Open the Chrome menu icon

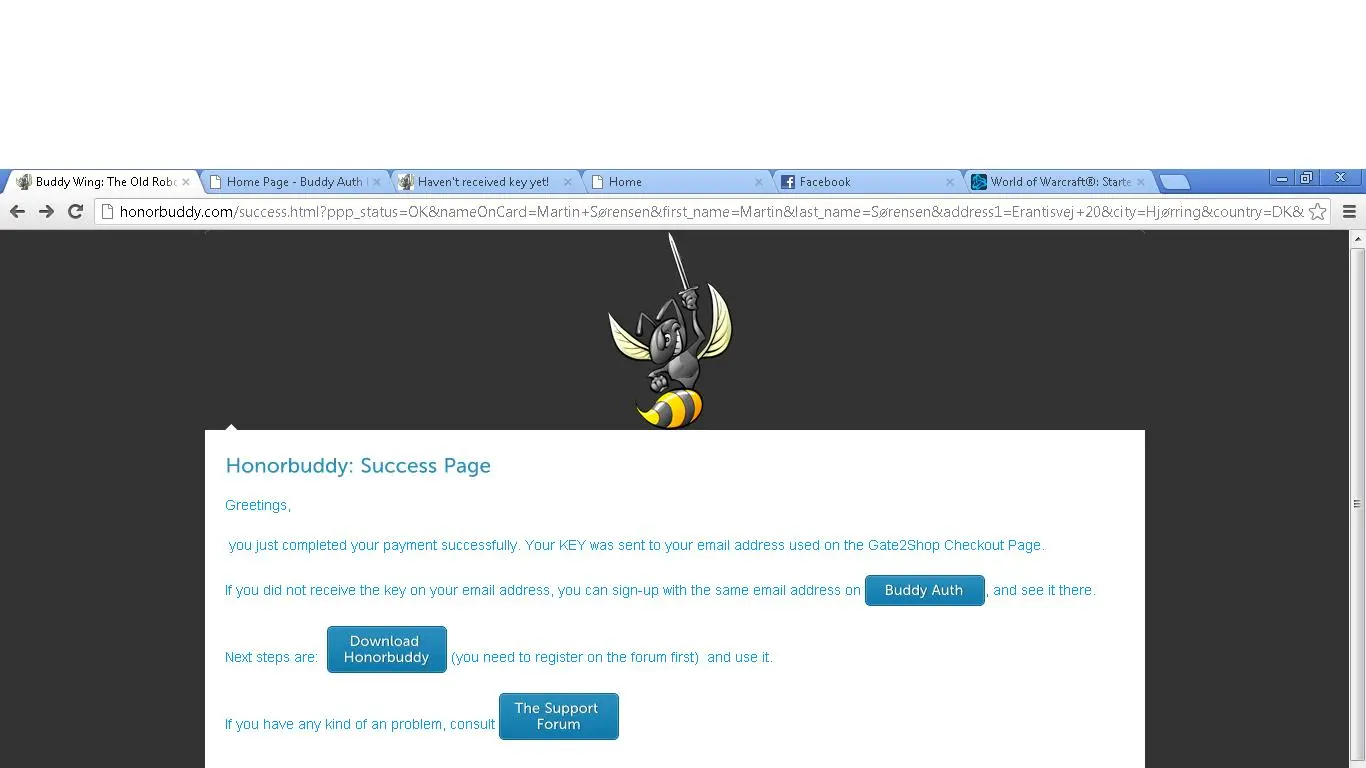click(1349, 211)
